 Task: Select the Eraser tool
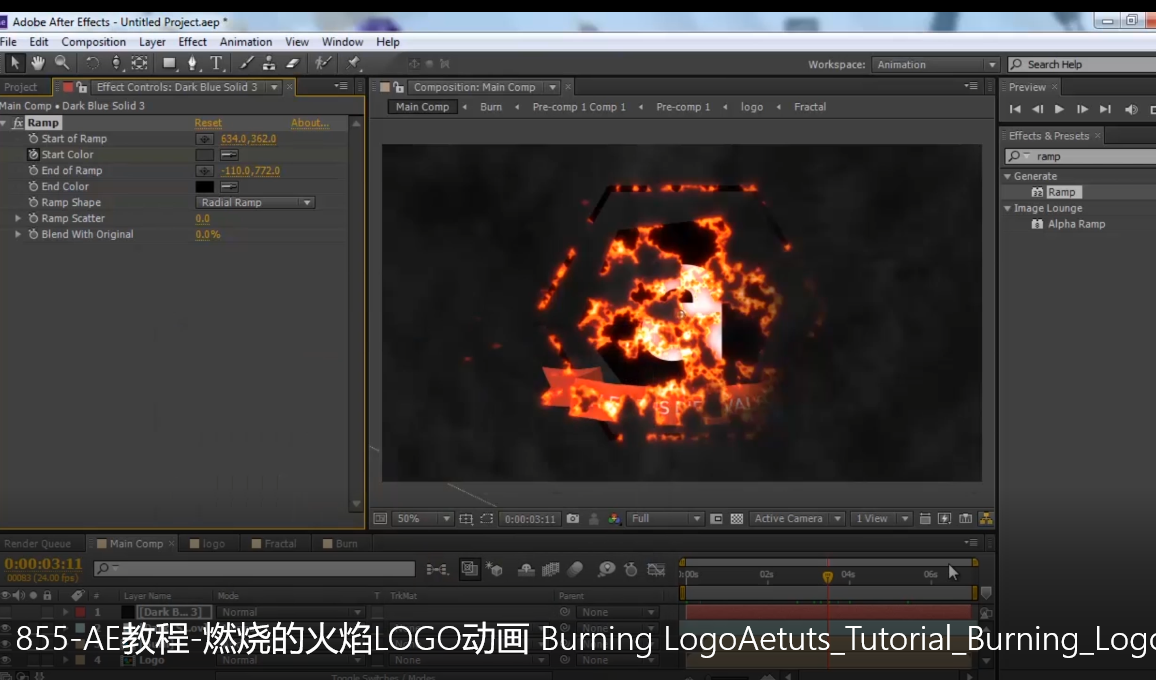293,63
